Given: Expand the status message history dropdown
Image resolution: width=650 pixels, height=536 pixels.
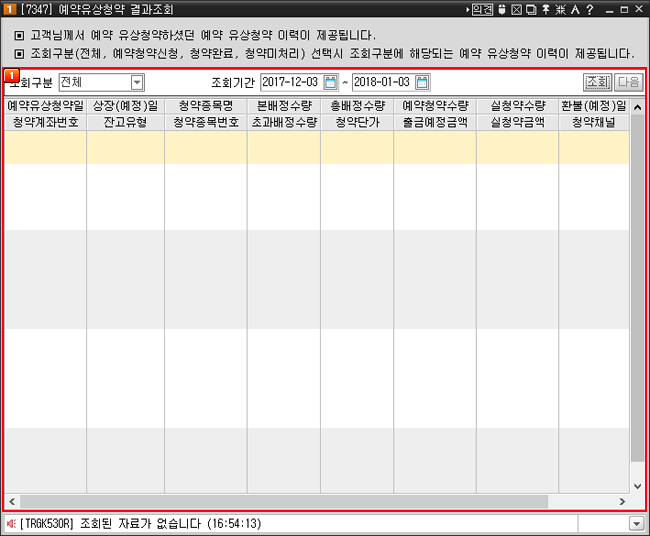Looking at the screenshot, I should click(x=636, y=523).
